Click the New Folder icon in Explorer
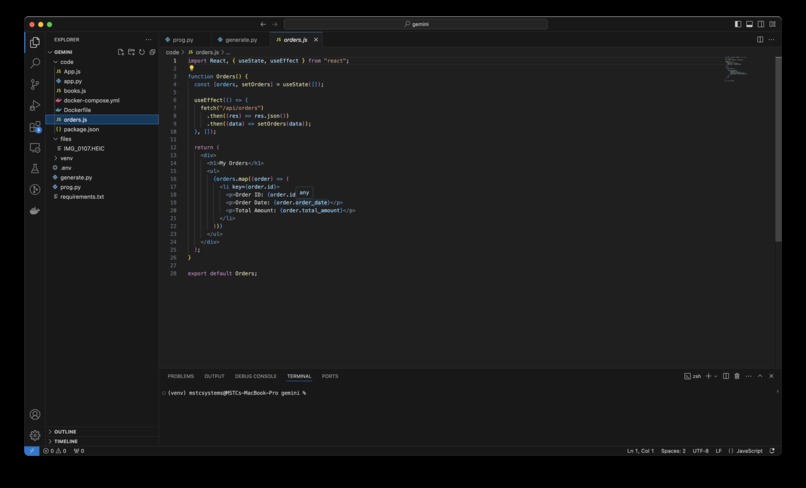 pos(132,52)
